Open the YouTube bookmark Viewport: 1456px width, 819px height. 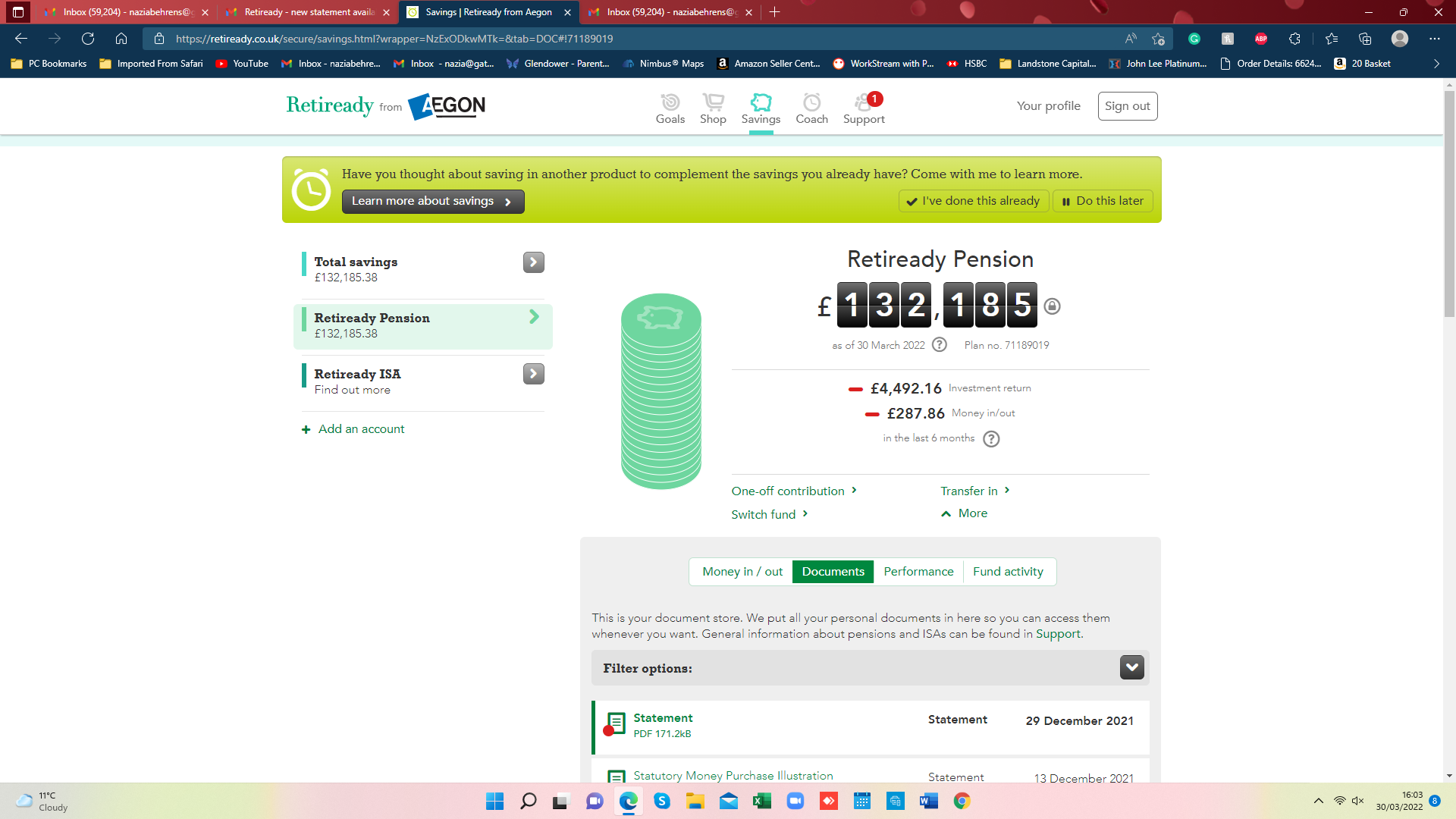pos(242,64)
